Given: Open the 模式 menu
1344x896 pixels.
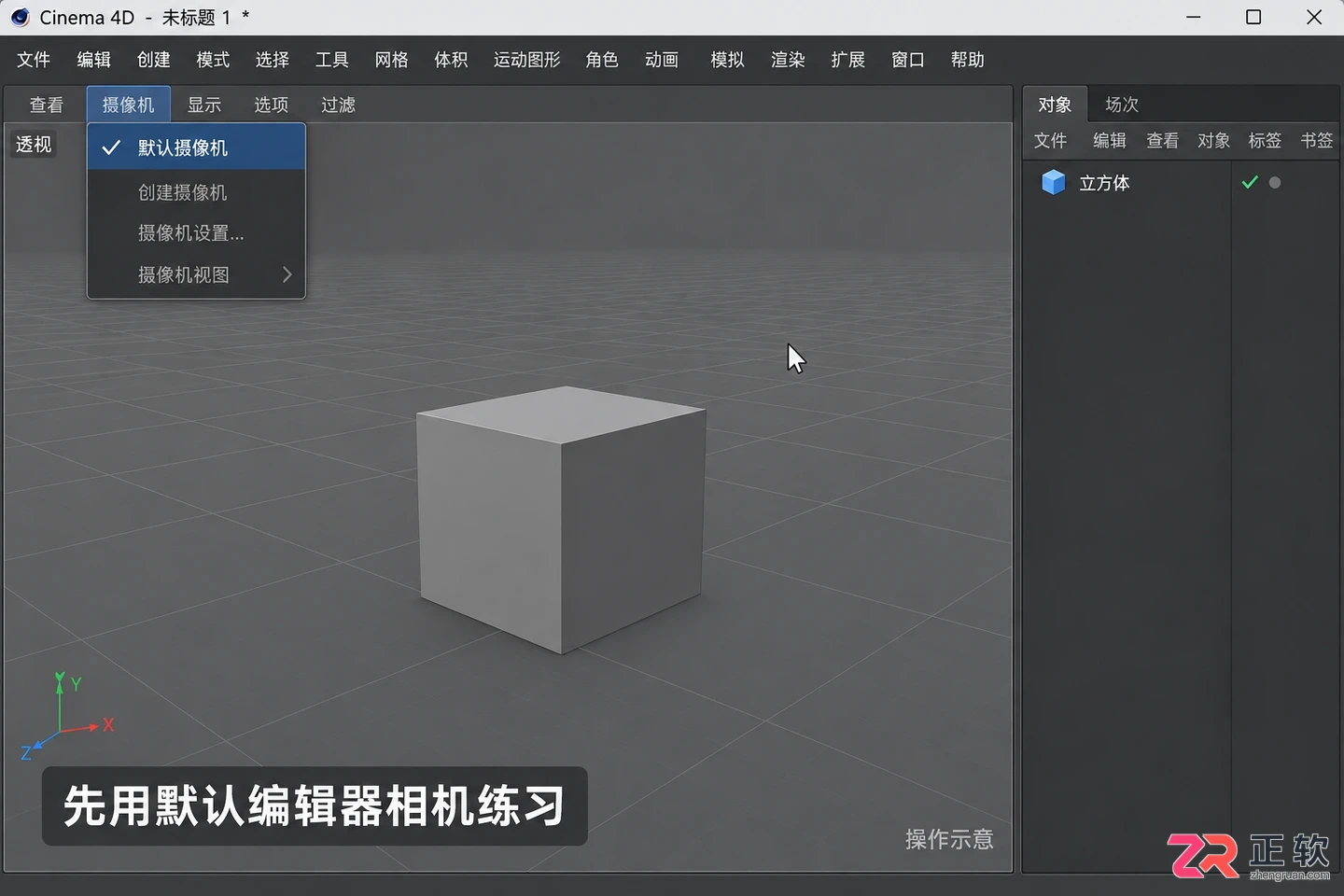Looking at the screenshot, I should [213, 60].
